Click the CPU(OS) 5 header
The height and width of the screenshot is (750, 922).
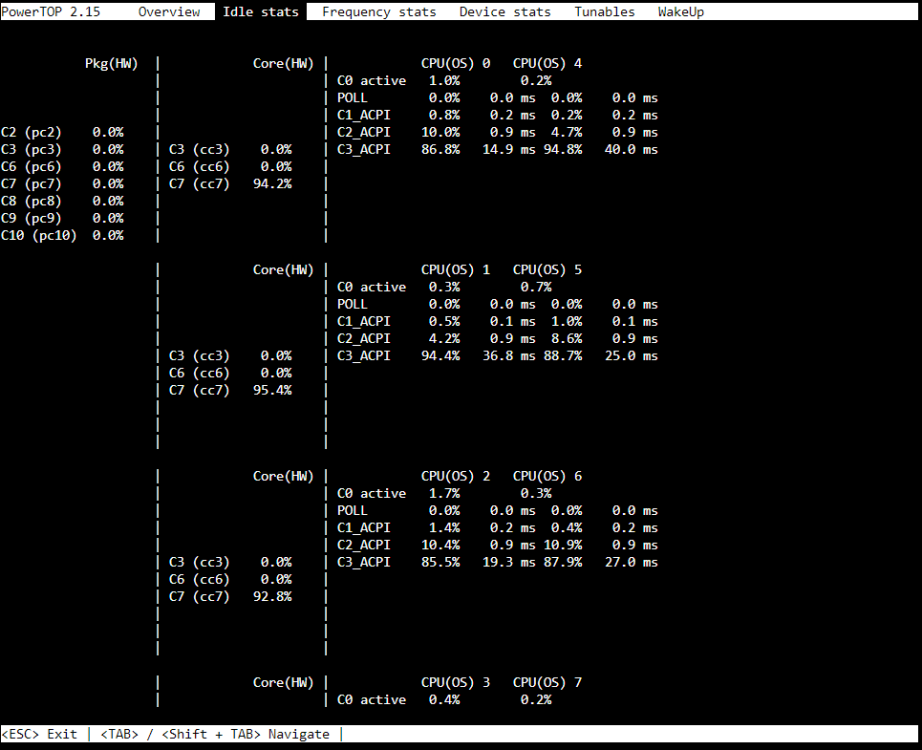(x=547, y=270)
